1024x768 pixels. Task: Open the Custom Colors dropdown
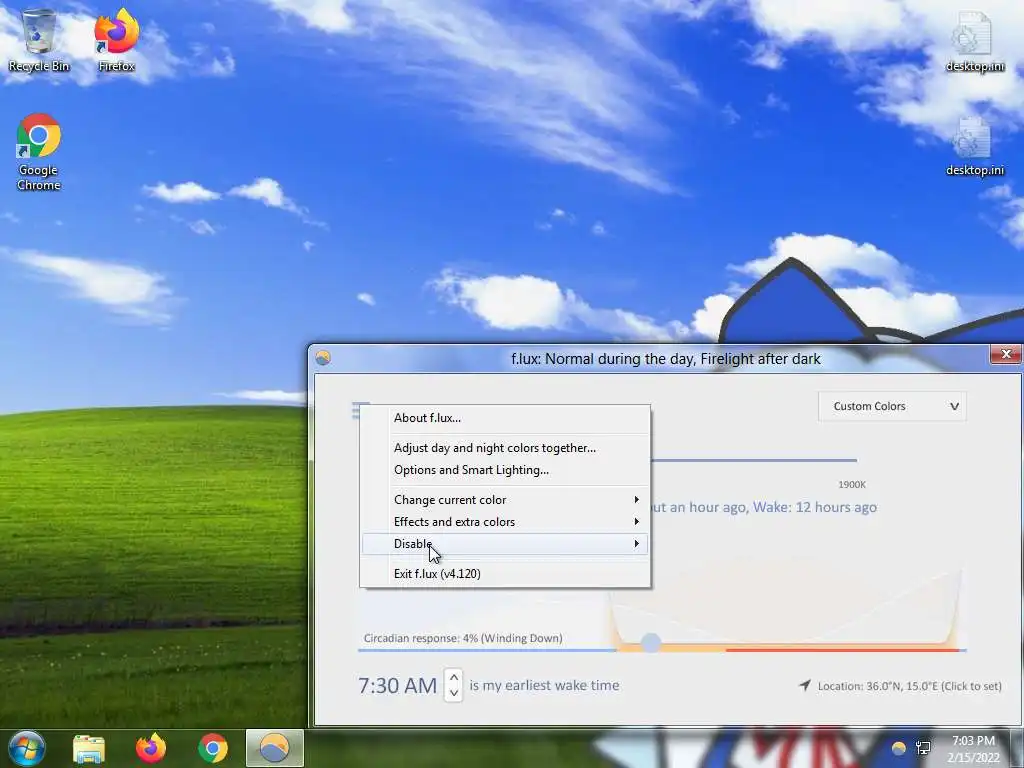(x=892, y=406)
